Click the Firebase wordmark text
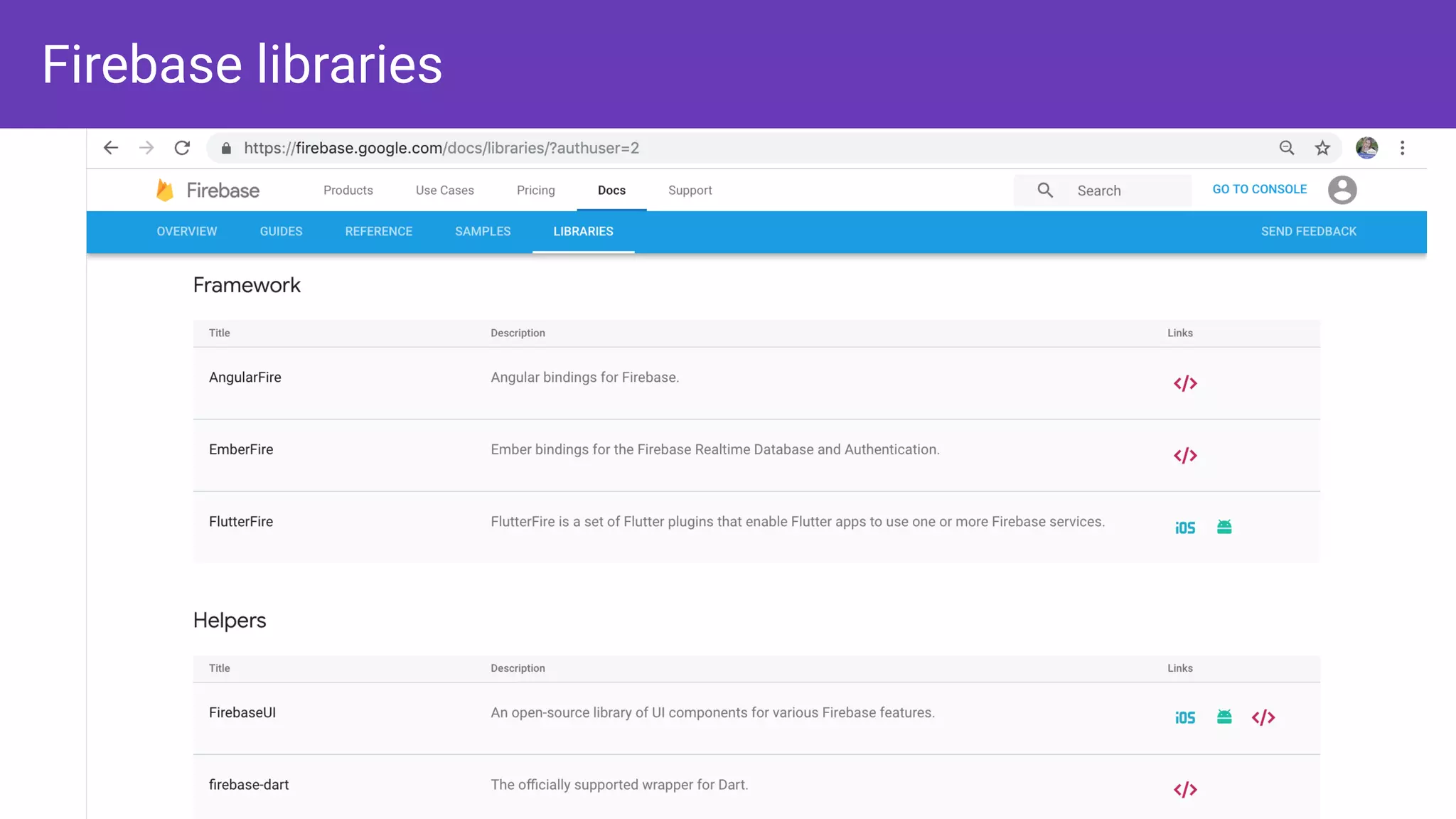This screenshot has width=1456, height=819. tap(223, 191)
